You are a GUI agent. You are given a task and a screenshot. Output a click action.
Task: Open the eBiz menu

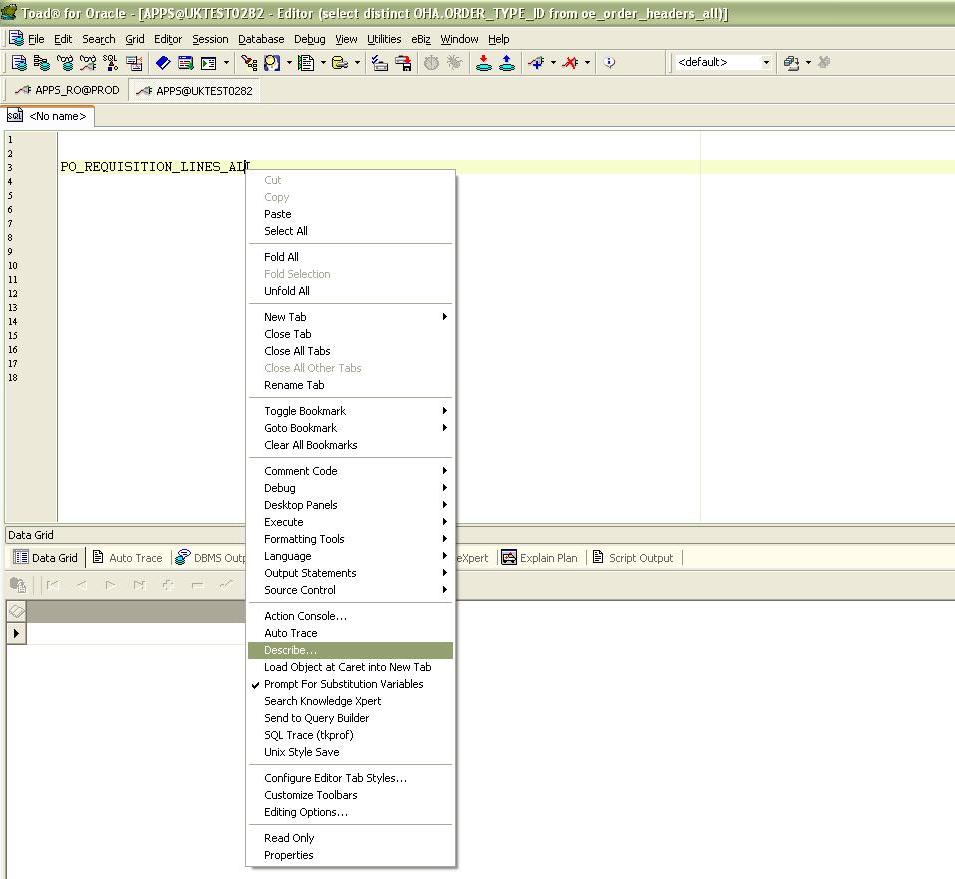pos(421,39)
